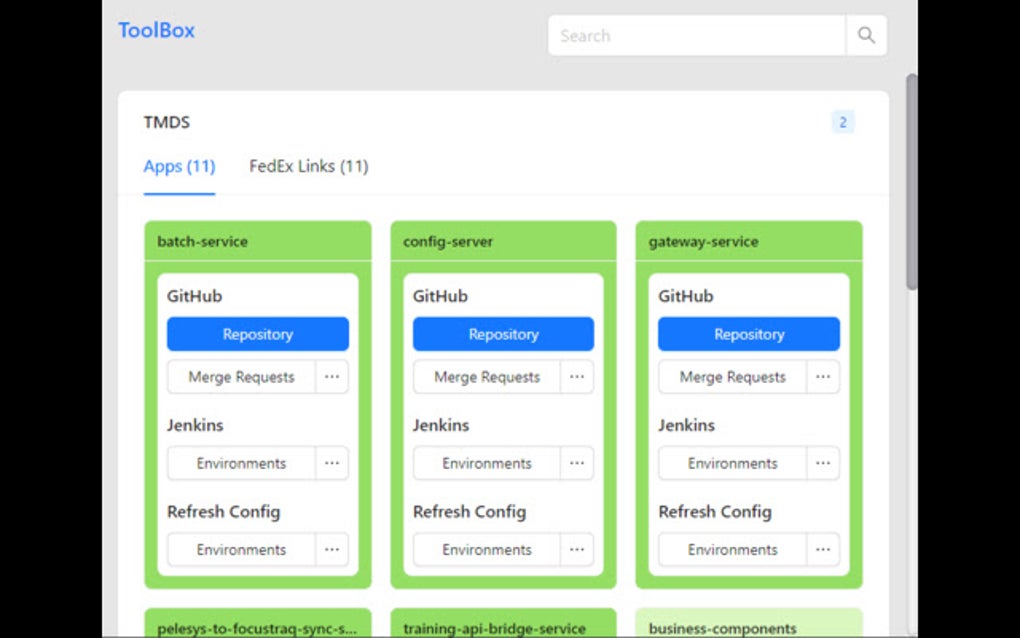Click the "2" count badge on TMDS

(x=843, y=121)
